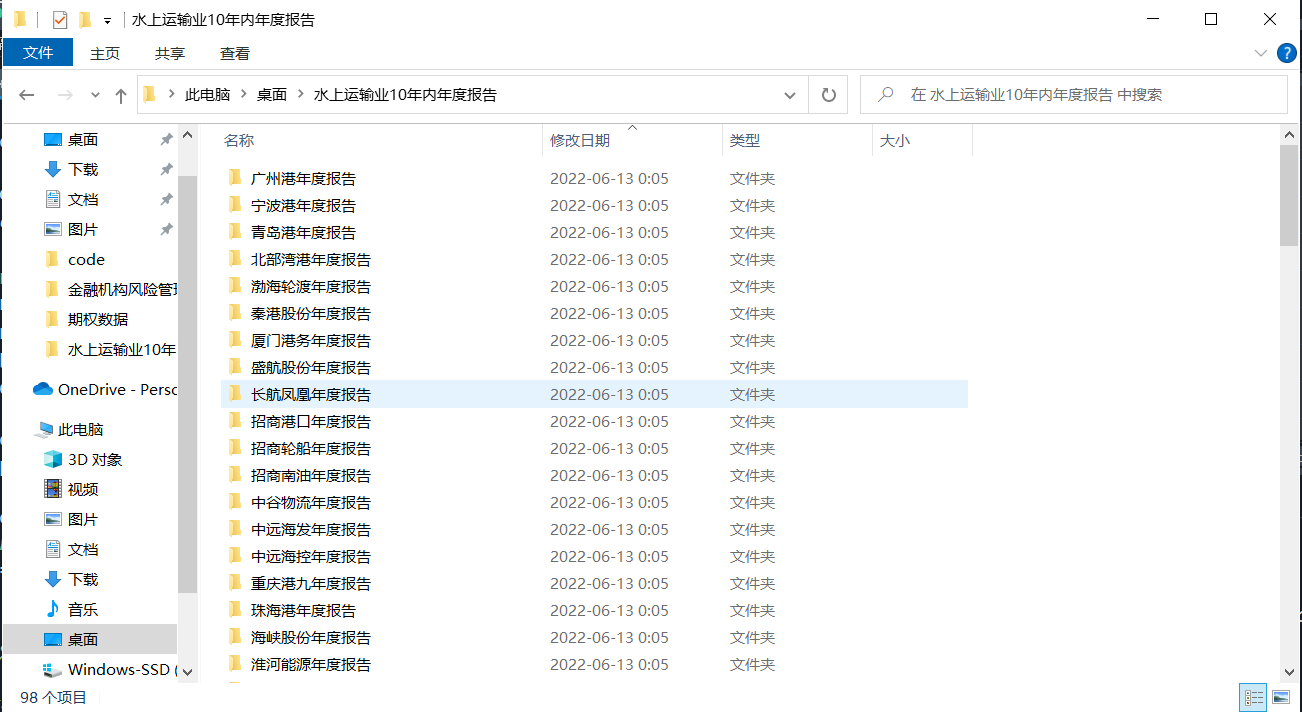Click folder icon of 青岛港年度报告
The image size is (1302, 712).
pos(235,232)
